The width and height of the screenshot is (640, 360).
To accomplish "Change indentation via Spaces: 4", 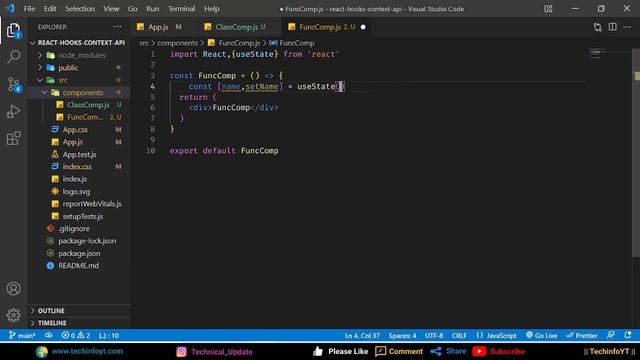I will click(x=402, y=336).
